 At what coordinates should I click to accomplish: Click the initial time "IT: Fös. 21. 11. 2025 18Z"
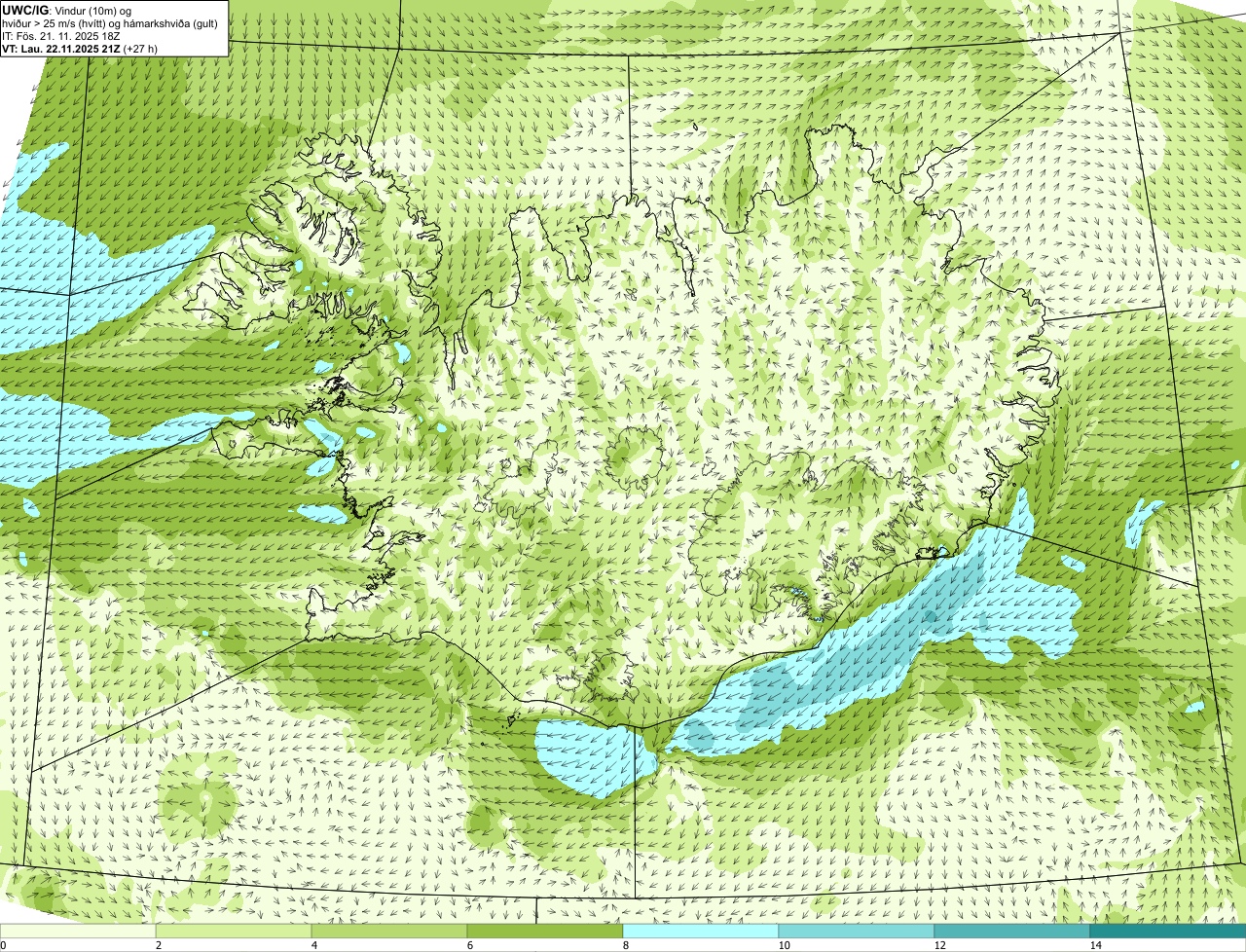pos(61,35)
